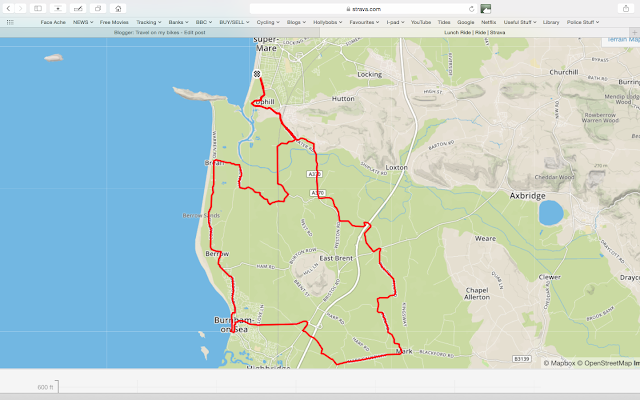Click the Mark village label on map
The width and height of the screenshot is (640, 400).
(404, 351)
